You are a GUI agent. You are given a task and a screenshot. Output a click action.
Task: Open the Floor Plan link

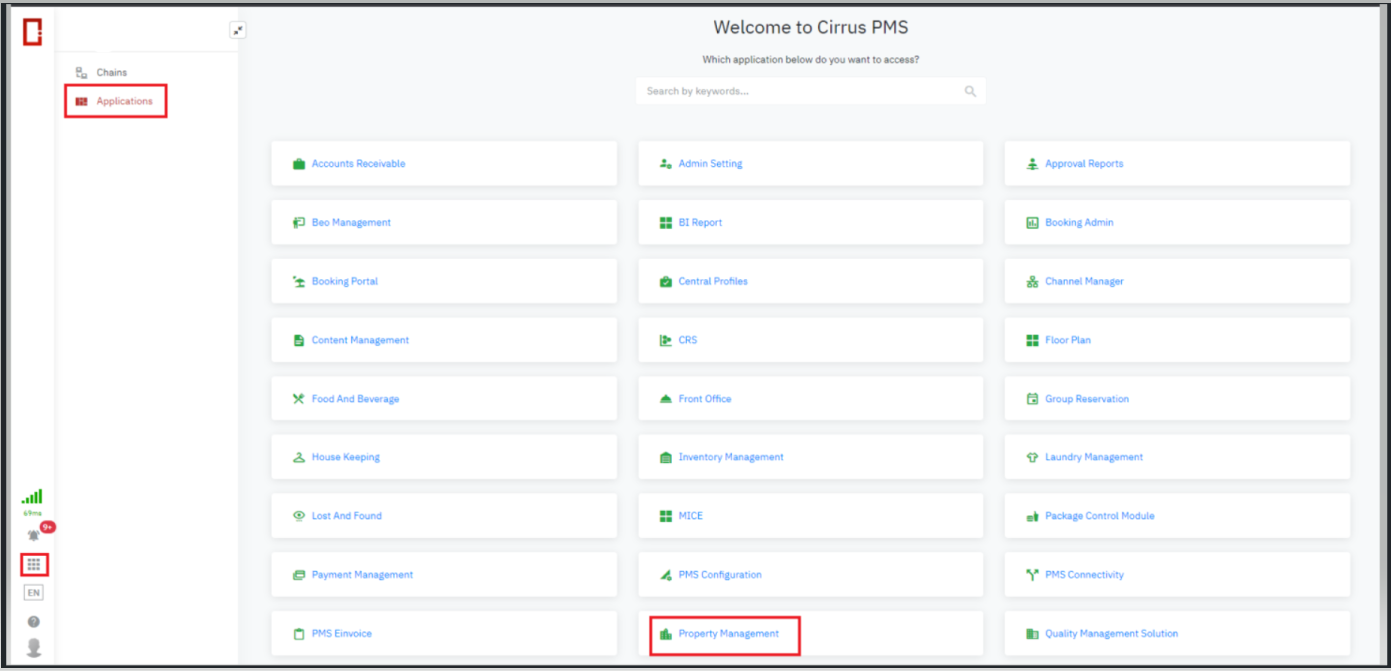(x=1068, y=340)
